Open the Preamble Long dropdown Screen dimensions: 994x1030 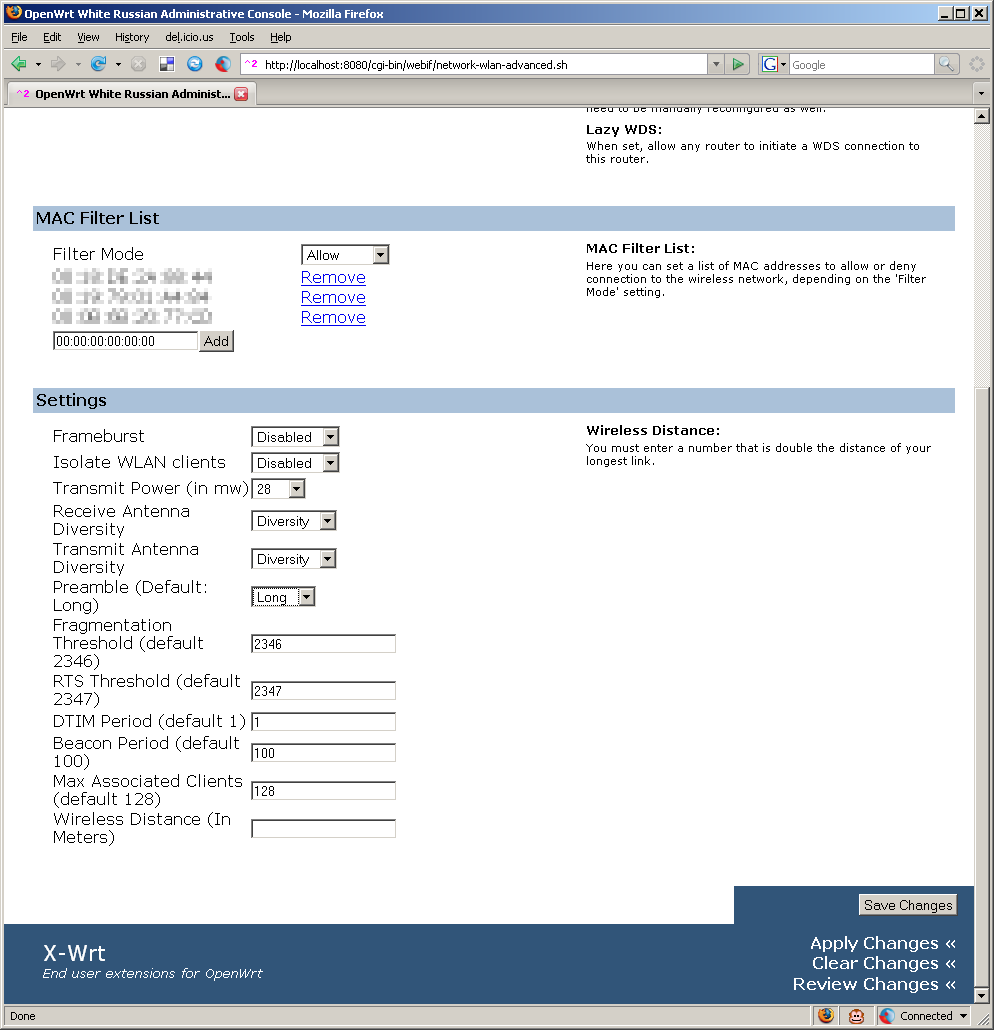pos(283,596)
